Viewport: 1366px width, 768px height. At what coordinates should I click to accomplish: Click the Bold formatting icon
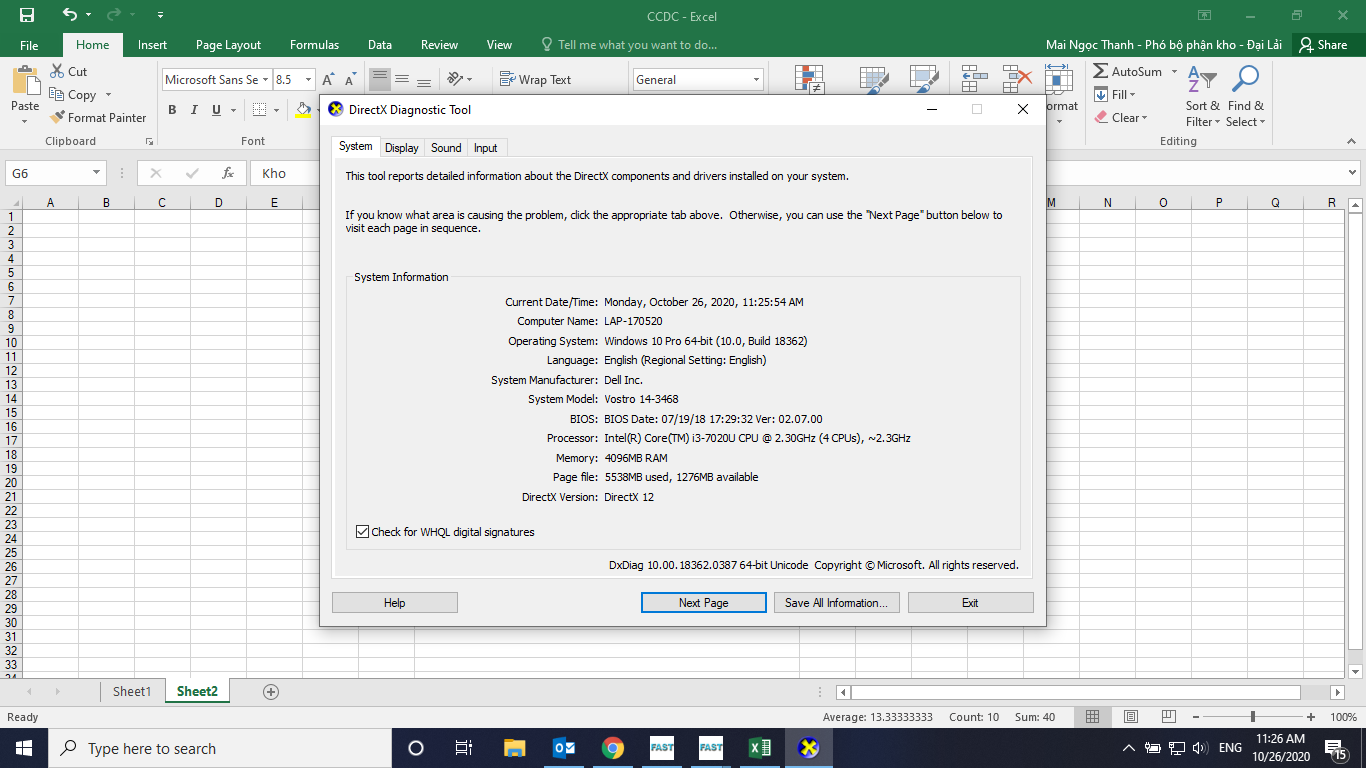tap(172, 110)
